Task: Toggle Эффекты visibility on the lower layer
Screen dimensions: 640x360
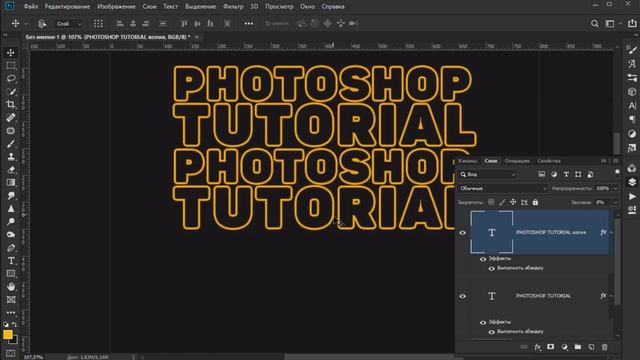Action: tap(483, 322)
